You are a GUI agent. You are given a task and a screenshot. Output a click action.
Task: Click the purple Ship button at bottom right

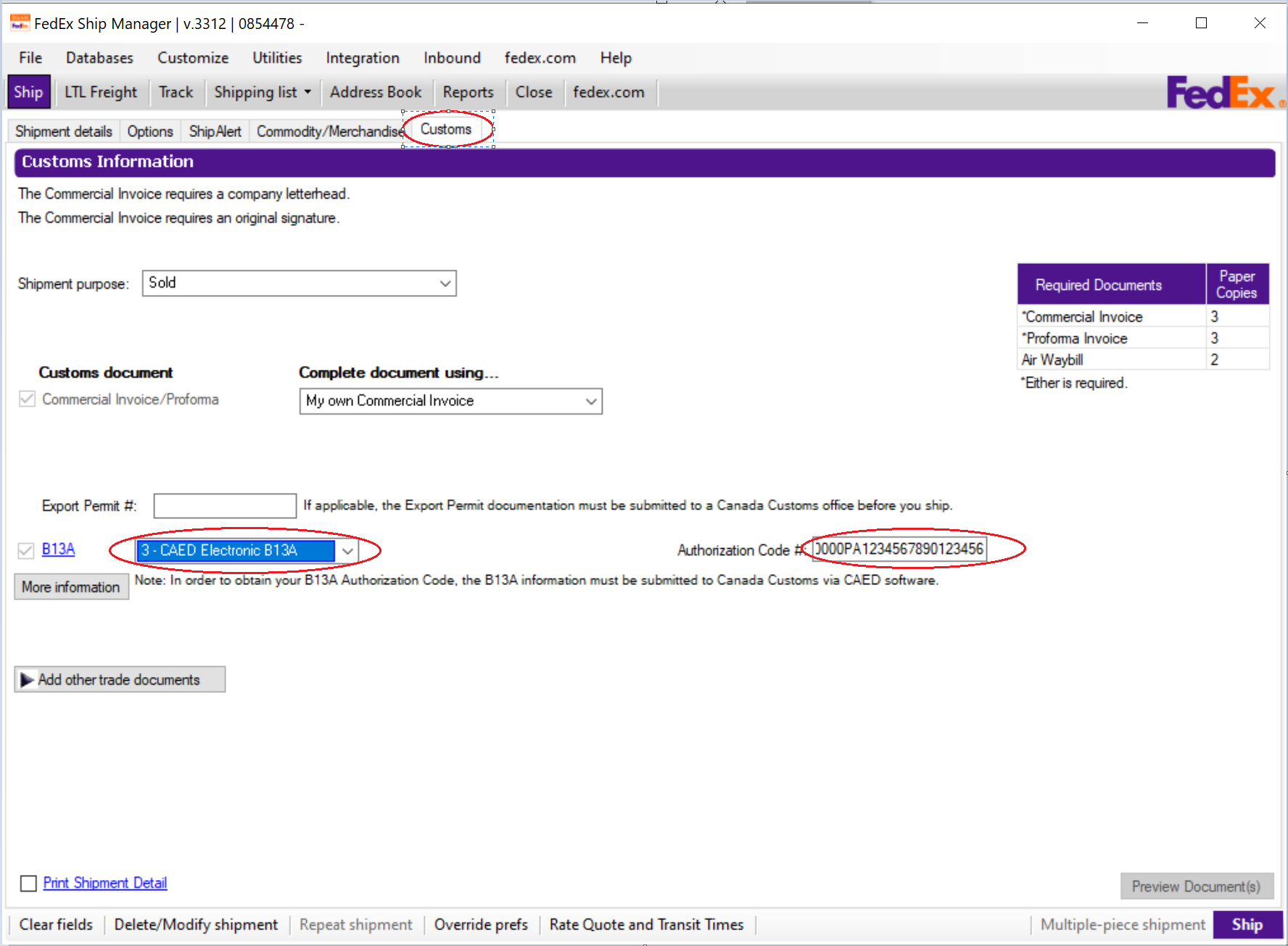click(1247, 925)
